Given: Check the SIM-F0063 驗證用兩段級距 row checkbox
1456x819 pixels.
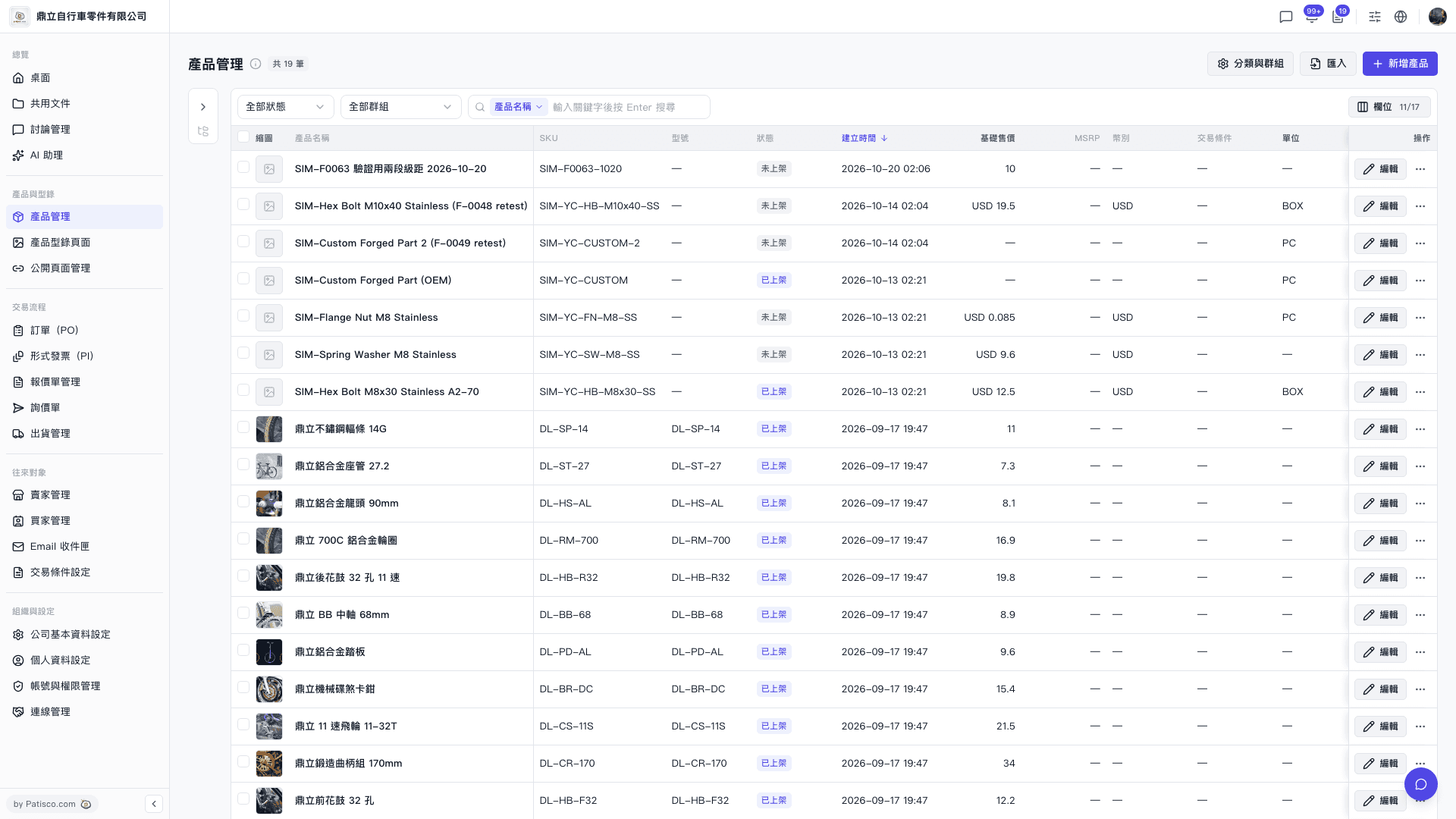Looking at the screenshot, I should [x=243, y=167].
